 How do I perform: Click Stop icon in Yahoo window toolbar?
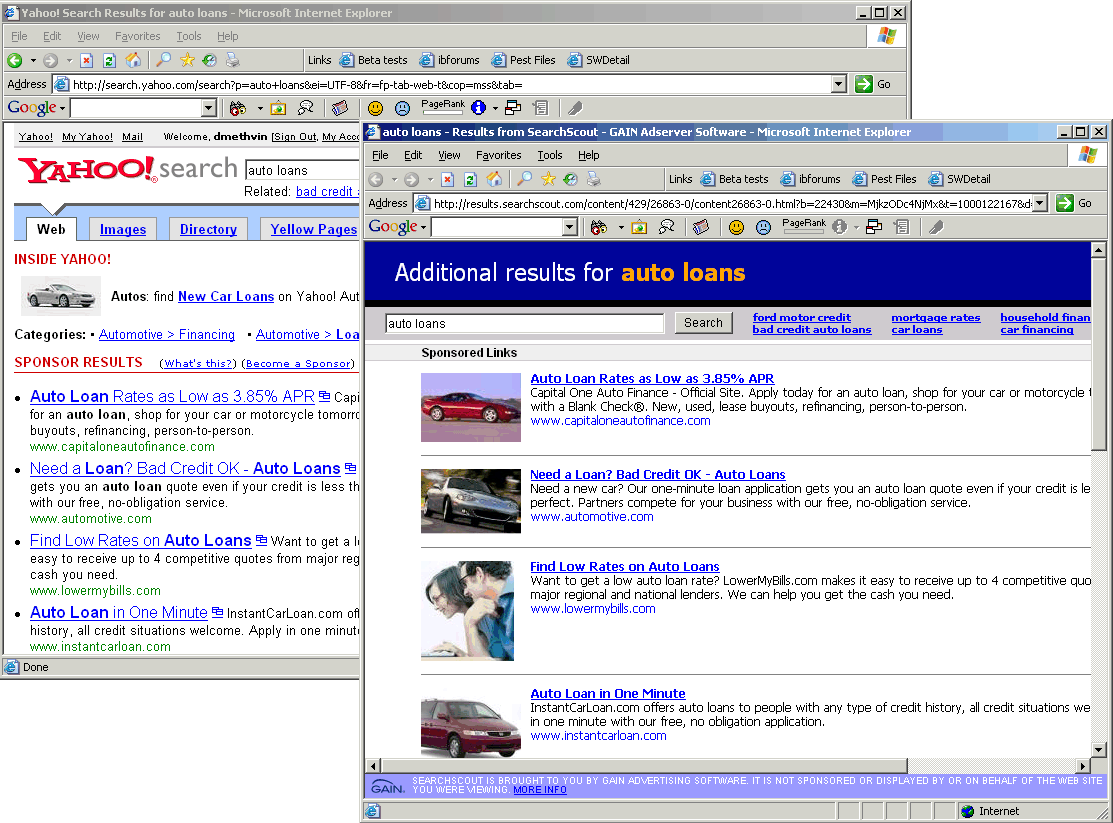(87, 60)
